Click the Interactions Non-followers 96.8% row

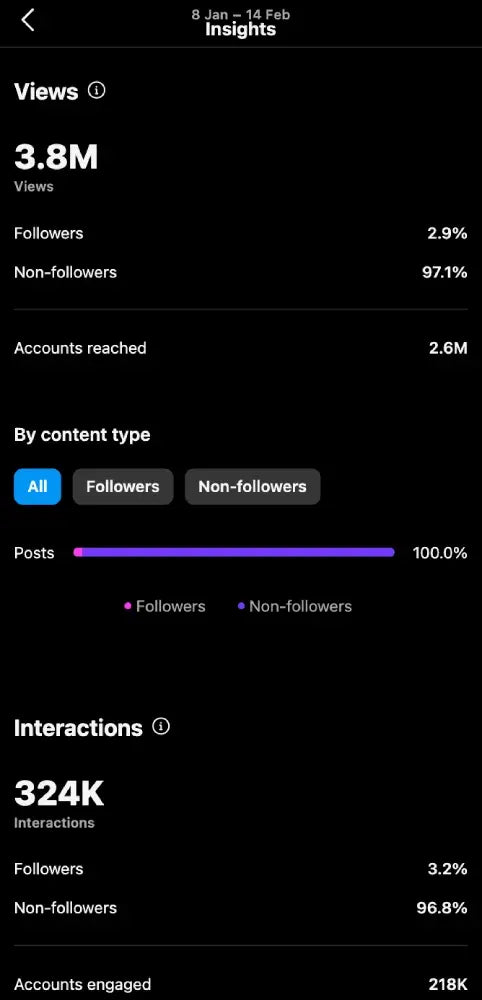tap(241, 908)
